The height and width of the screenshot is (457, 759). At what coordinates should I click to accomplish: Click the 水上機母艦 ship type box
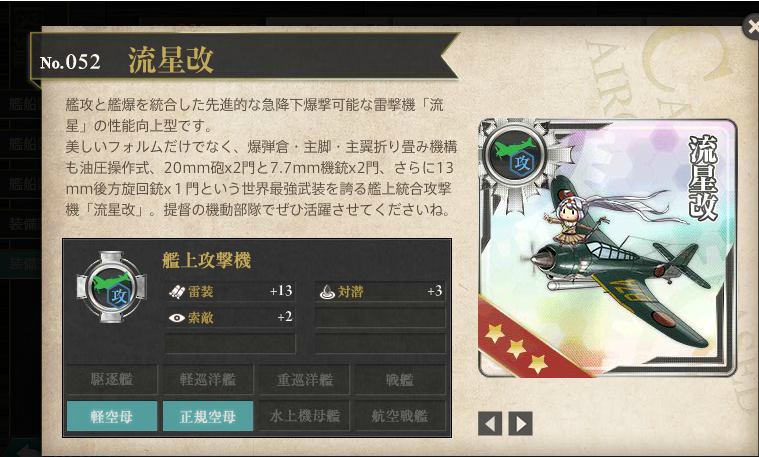pos(304,416)
